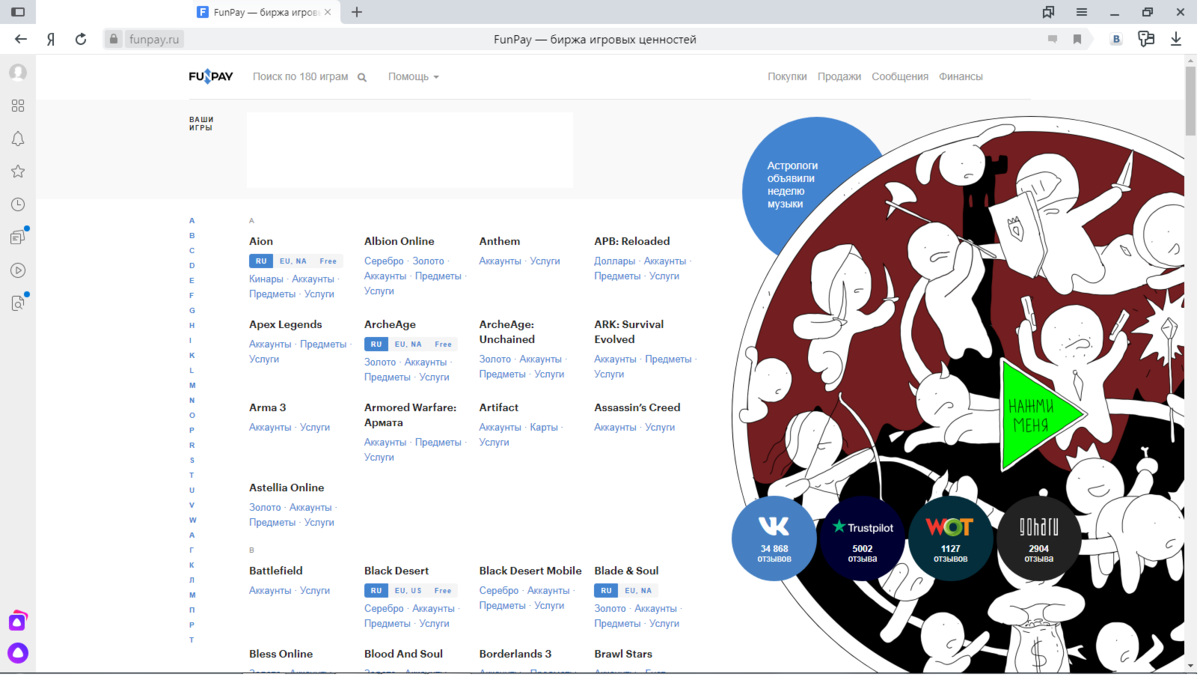This screenshot has height=680, width=1200.
Task: Open the favorites star in sidebar
Action: coord(18,171)
